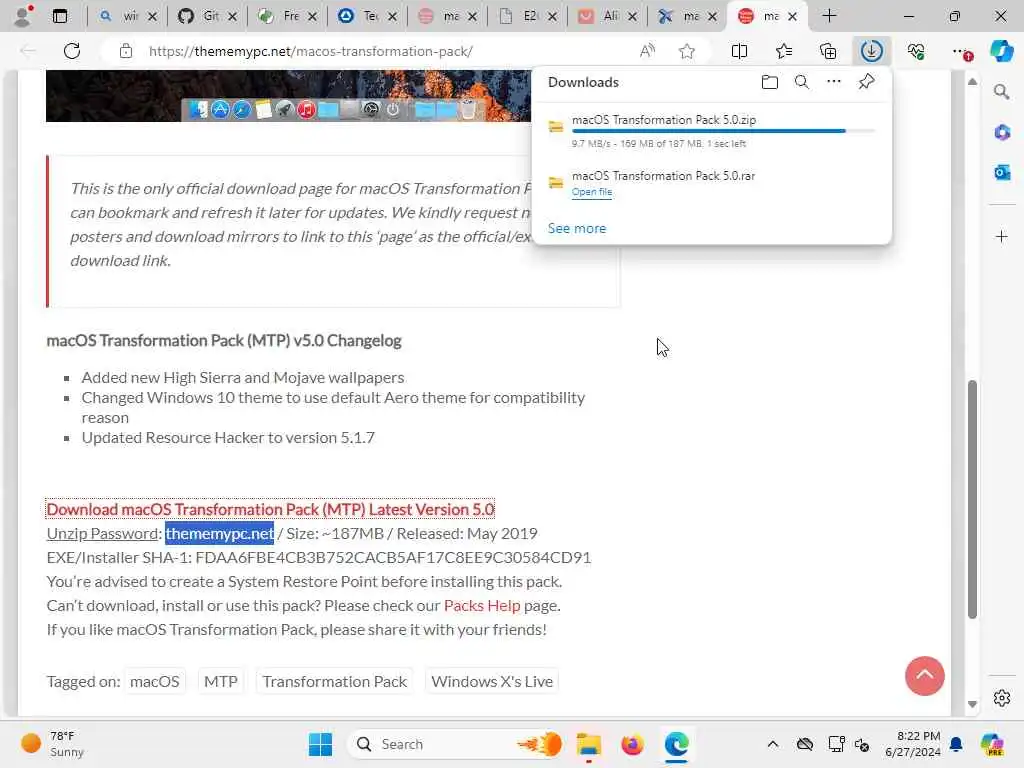Open more options ellipsis in Downloads panel

834,82
